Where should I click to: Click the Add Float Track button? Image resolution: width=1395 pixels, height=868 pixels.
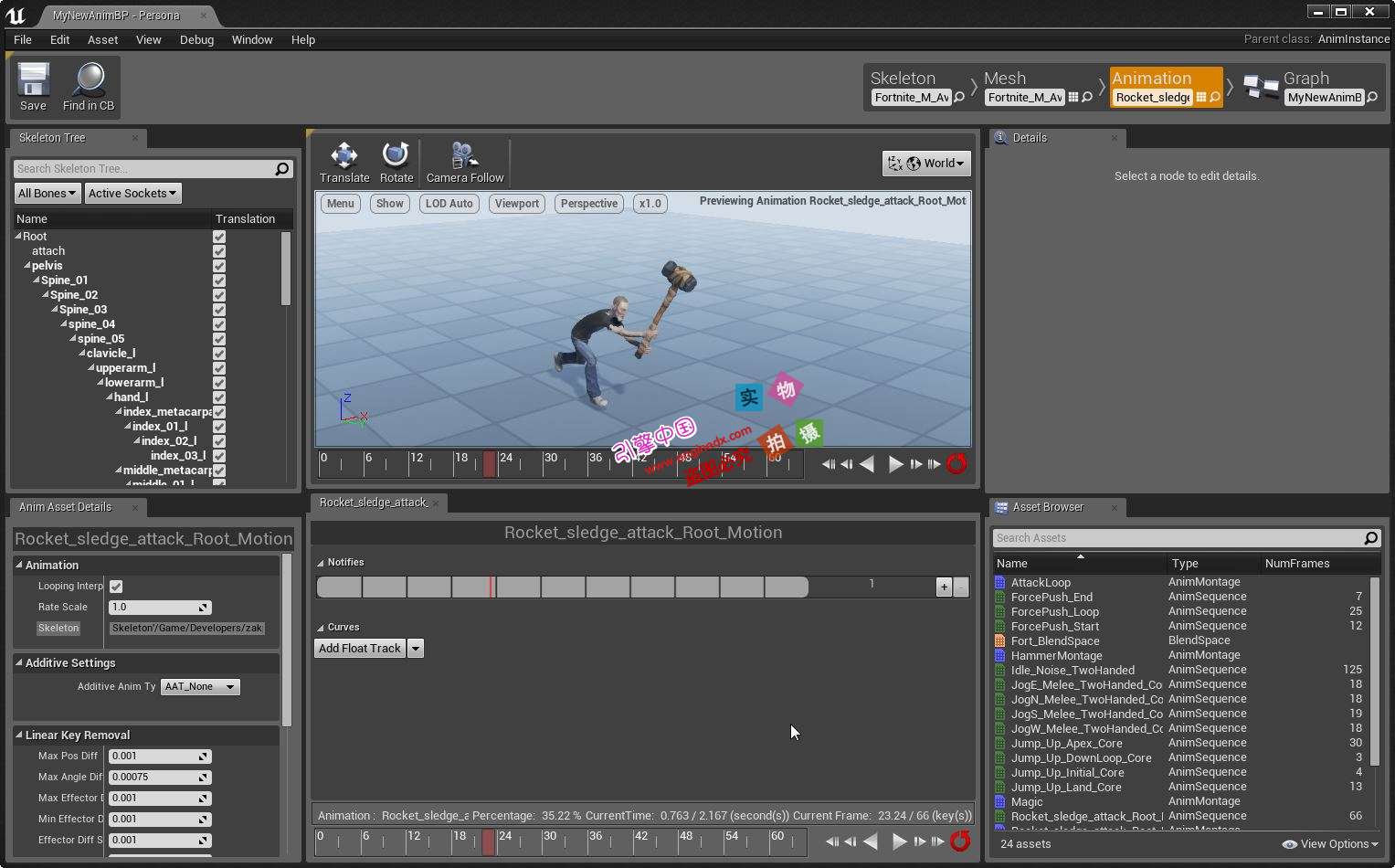[360, 648]
